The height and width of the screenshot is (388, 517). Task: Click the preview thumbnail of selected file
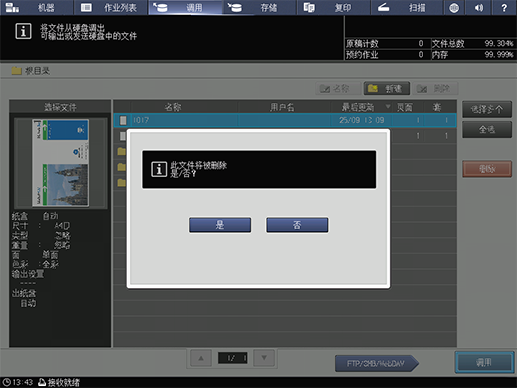click(60, 163)
